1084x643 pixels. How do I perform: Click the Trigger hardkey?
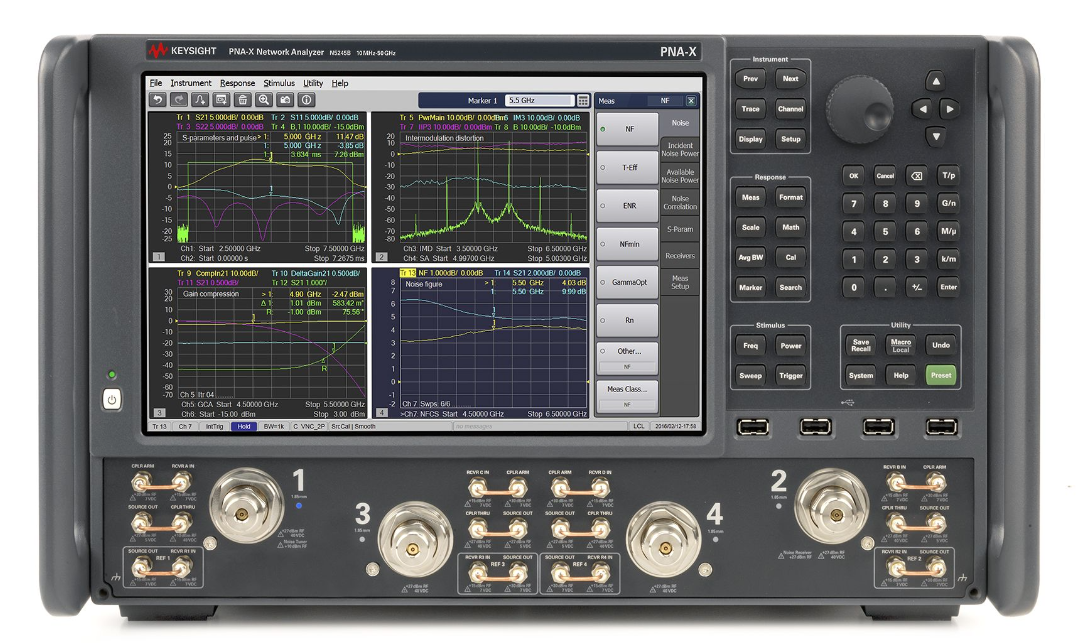tap(791, 375)
